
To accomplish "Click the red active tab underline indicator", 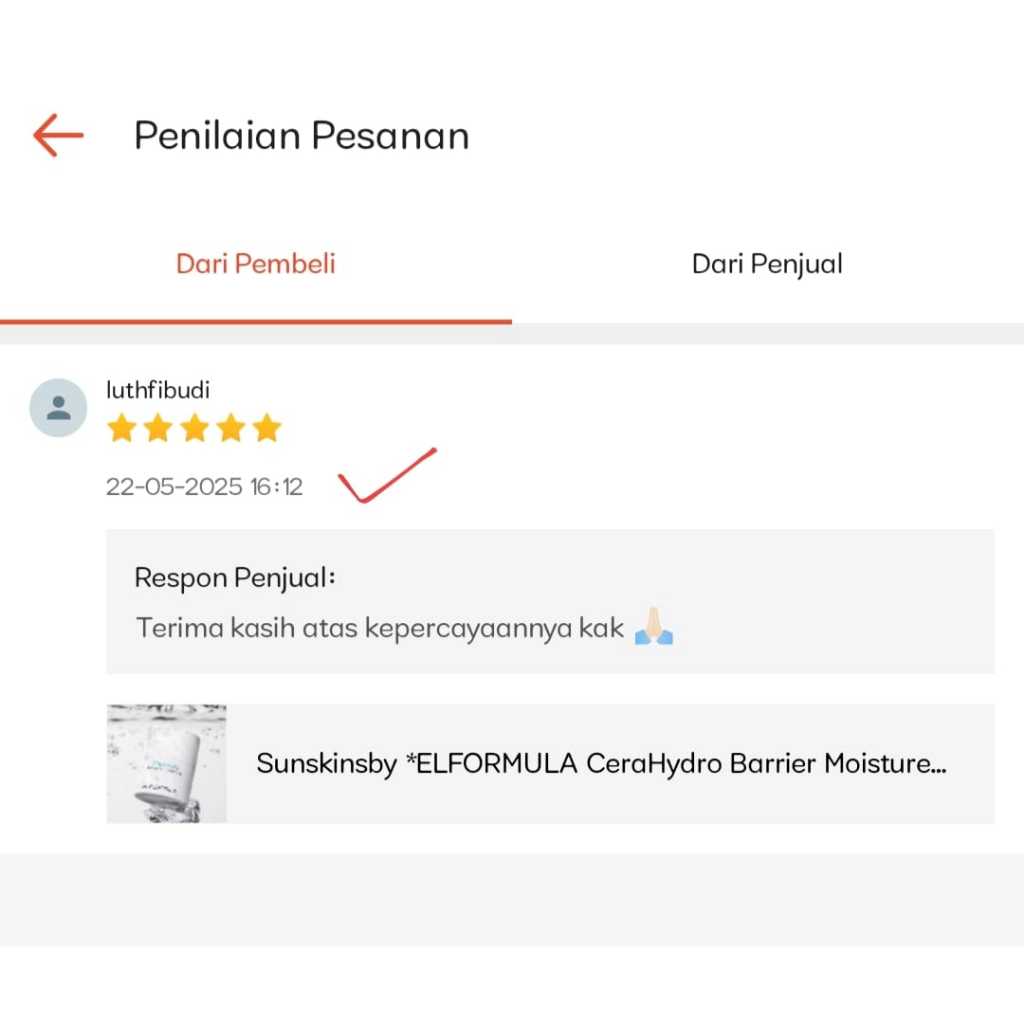I will click(x=256, y=321).
